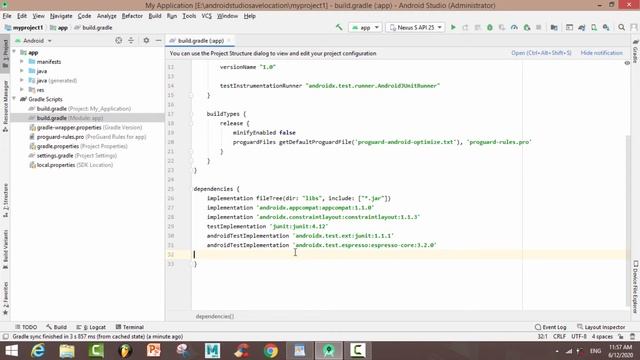640x360 pixels.
Task: Close the build.gradle (app) editor tab
Action: click(x=229, y=40)
